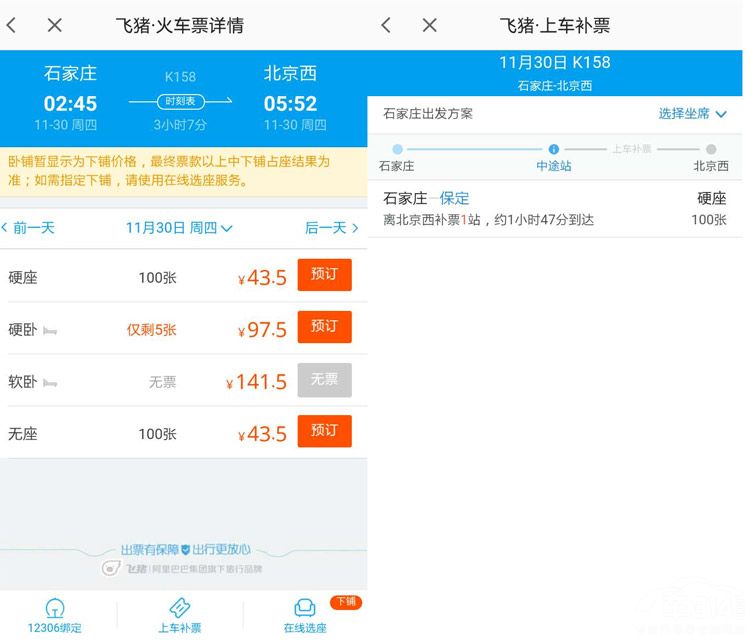Go to 后一天 next day

[x=331, y=228]
